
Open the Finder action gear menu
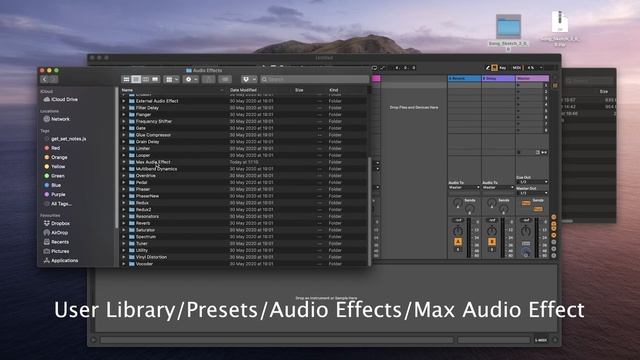tap(191, 79)
